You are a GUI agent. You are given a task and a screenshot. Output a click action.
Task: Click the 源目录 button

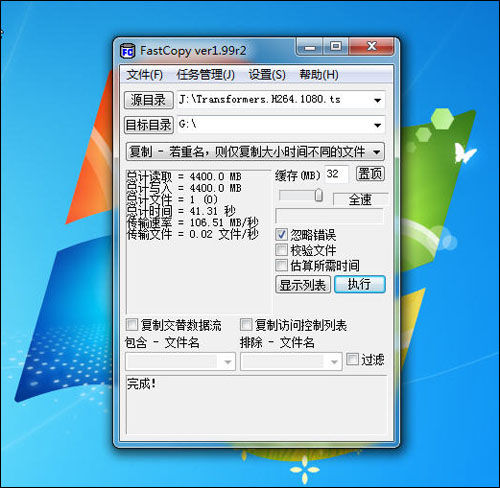(x=149, y=100)
